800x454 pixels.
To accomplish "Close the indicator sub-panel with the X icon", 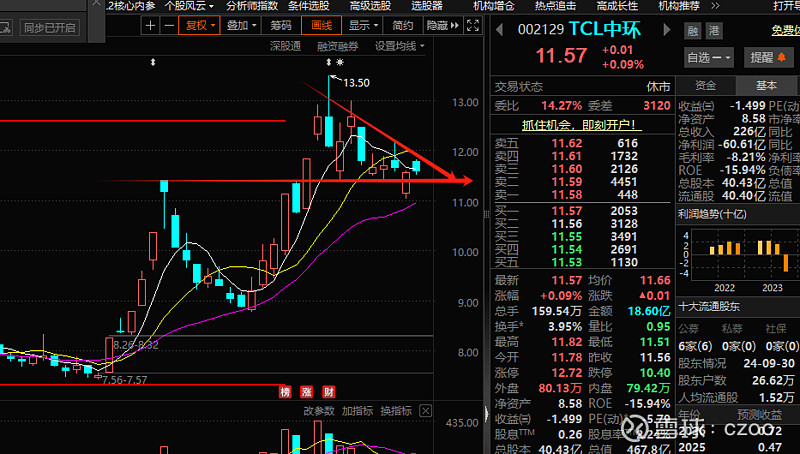I will point(426,411).
